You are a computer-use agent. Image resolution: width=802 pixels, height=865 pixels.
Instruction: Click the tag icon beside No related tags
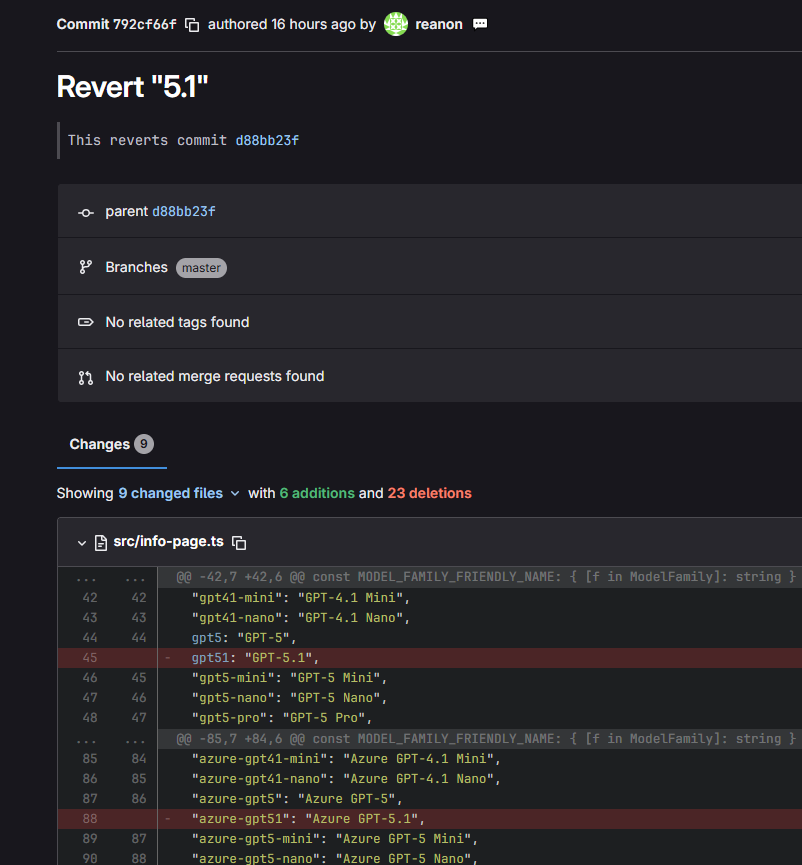pyautogui.click(x=85, y=322)
